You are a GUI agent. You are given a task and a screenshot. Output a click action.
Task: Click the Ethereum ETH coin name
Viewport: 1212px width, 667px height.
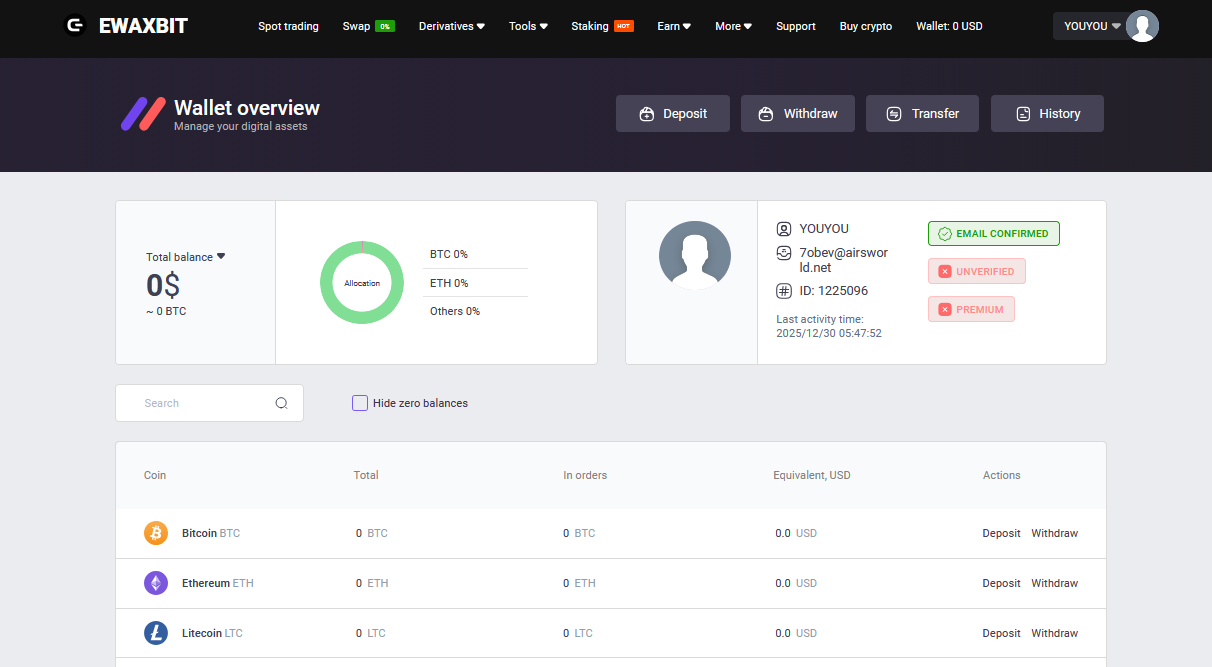point(218,583)
